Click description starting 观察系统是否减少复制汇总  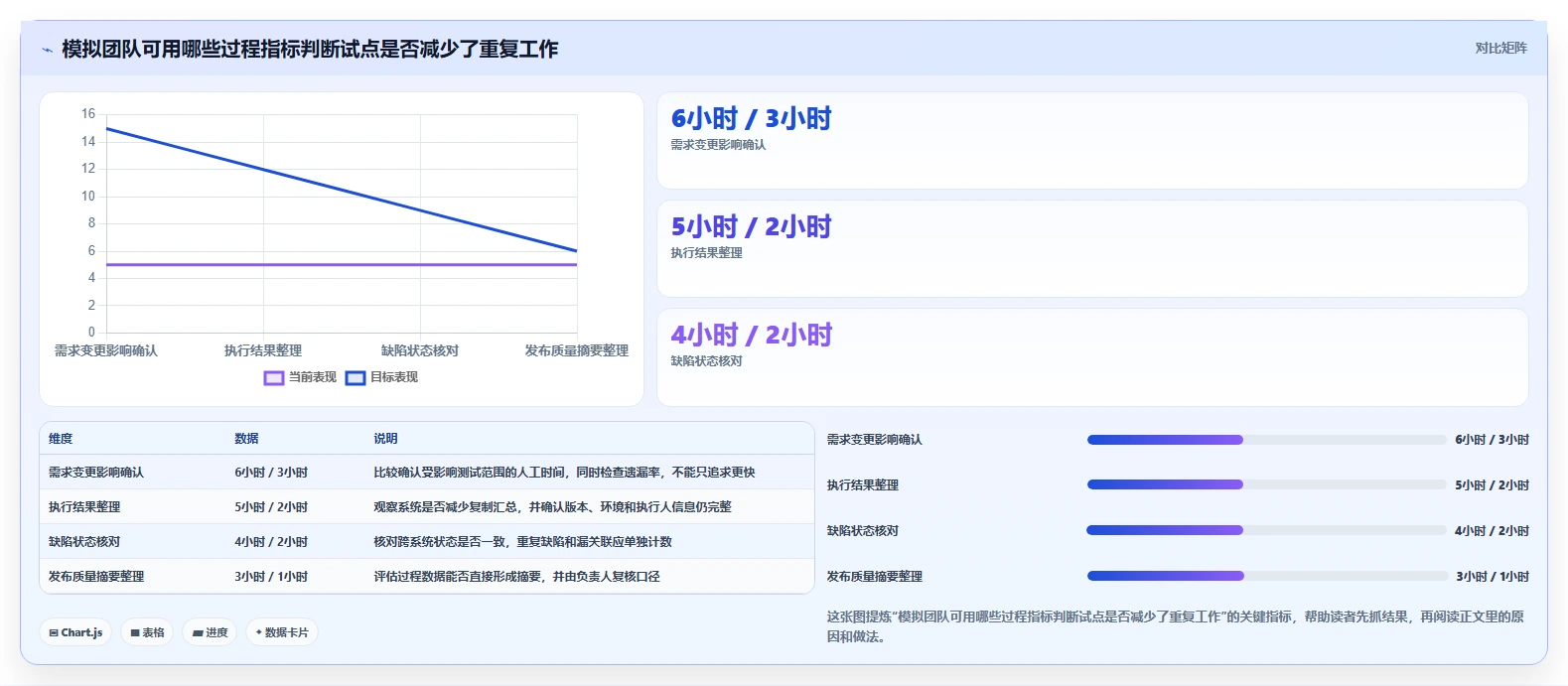coord(552,507)
